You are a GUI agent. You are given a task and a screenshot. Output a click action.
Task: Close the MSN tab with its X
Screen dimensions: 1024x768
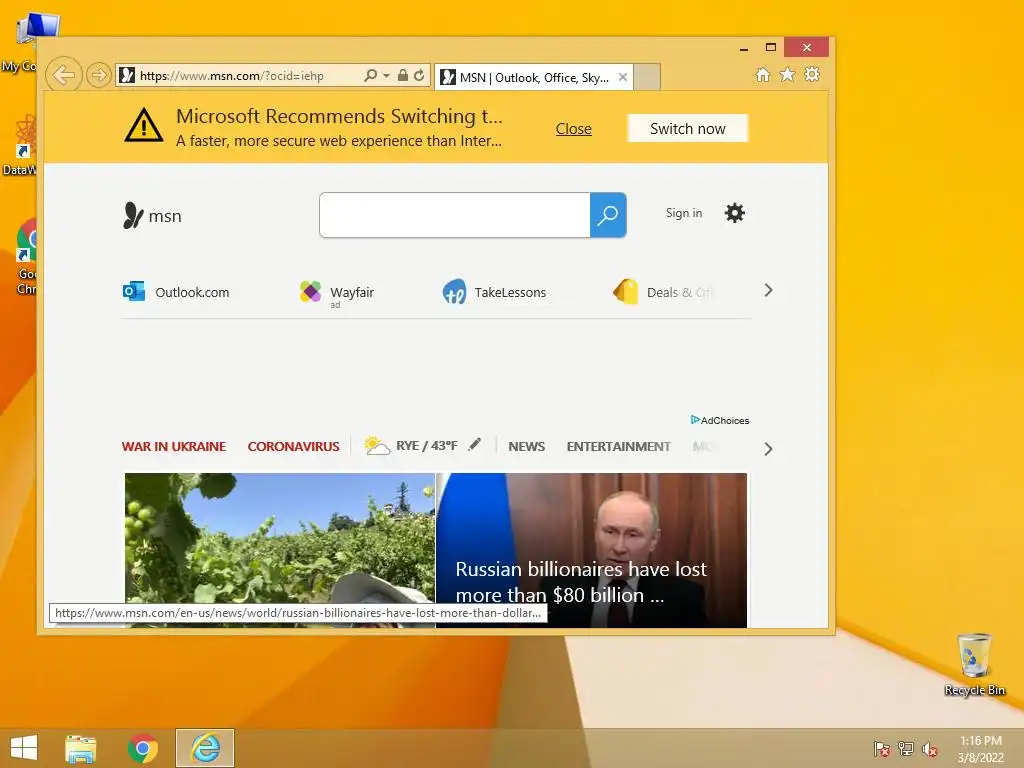pyautogui.click(x=623, y=77)
